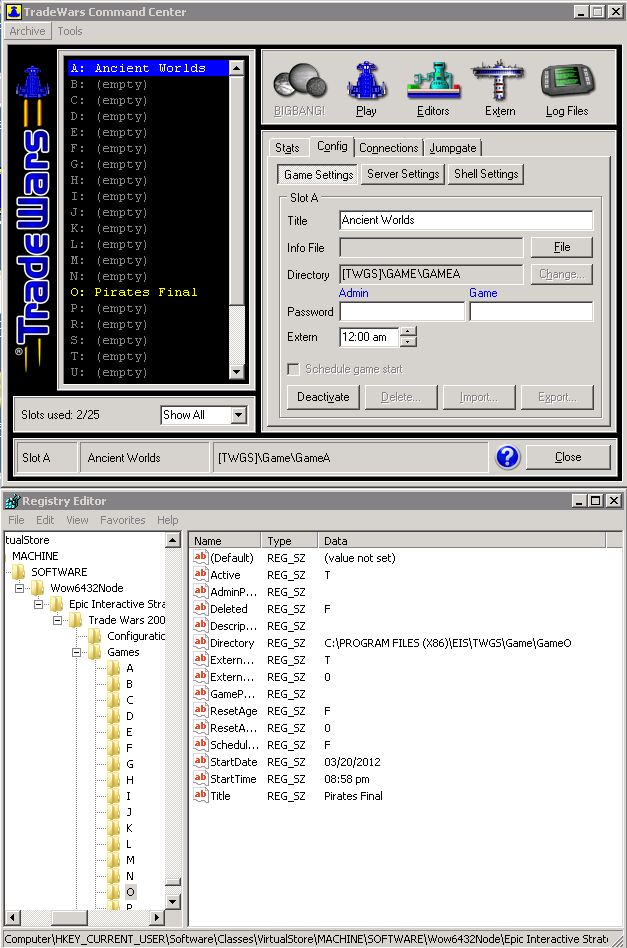Click the Active registry value icon
Screen dimensions: 627x948
(x=201, y=574)
